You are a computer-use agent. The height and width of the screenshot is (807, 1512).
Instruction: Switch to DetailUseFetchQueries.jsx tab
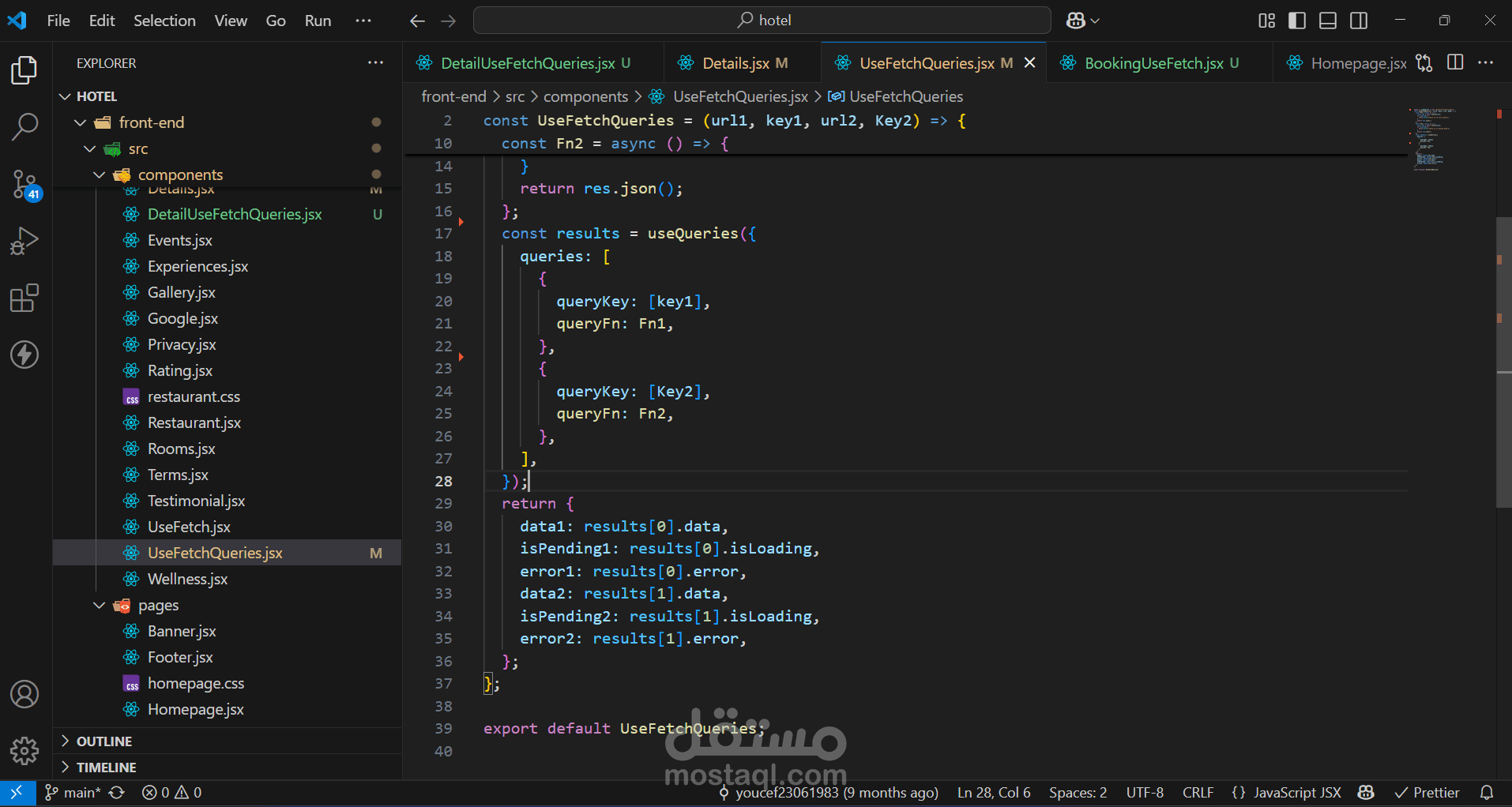(533, 63)
